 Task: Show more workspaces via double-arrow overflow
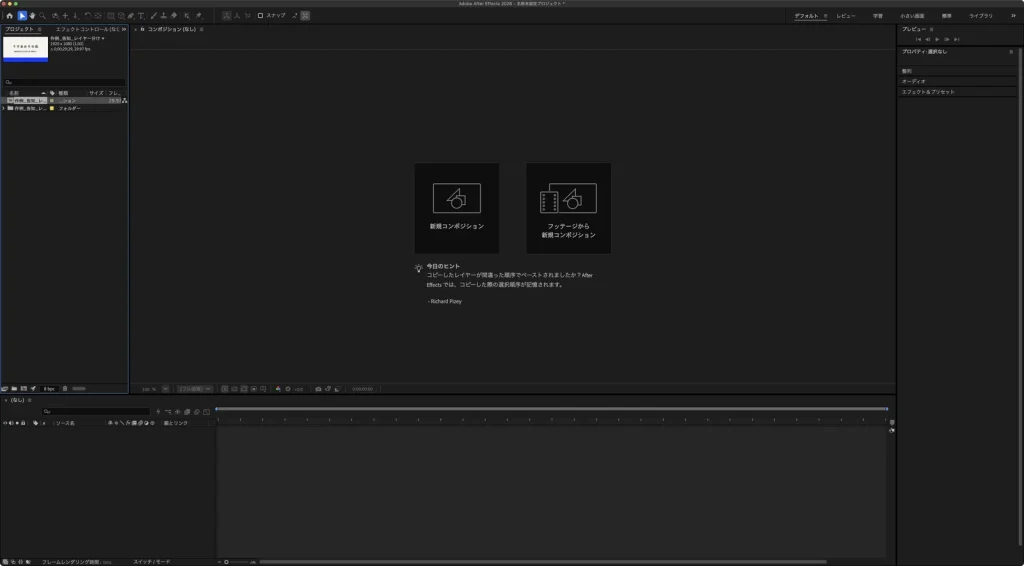1013,16
